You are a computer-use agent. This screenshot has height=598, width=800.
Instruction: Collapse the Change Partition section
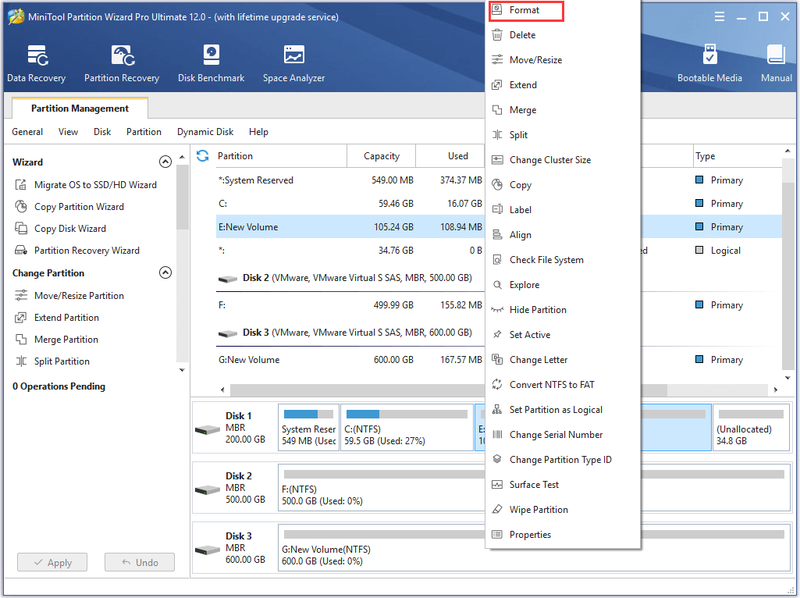(165, 272)
